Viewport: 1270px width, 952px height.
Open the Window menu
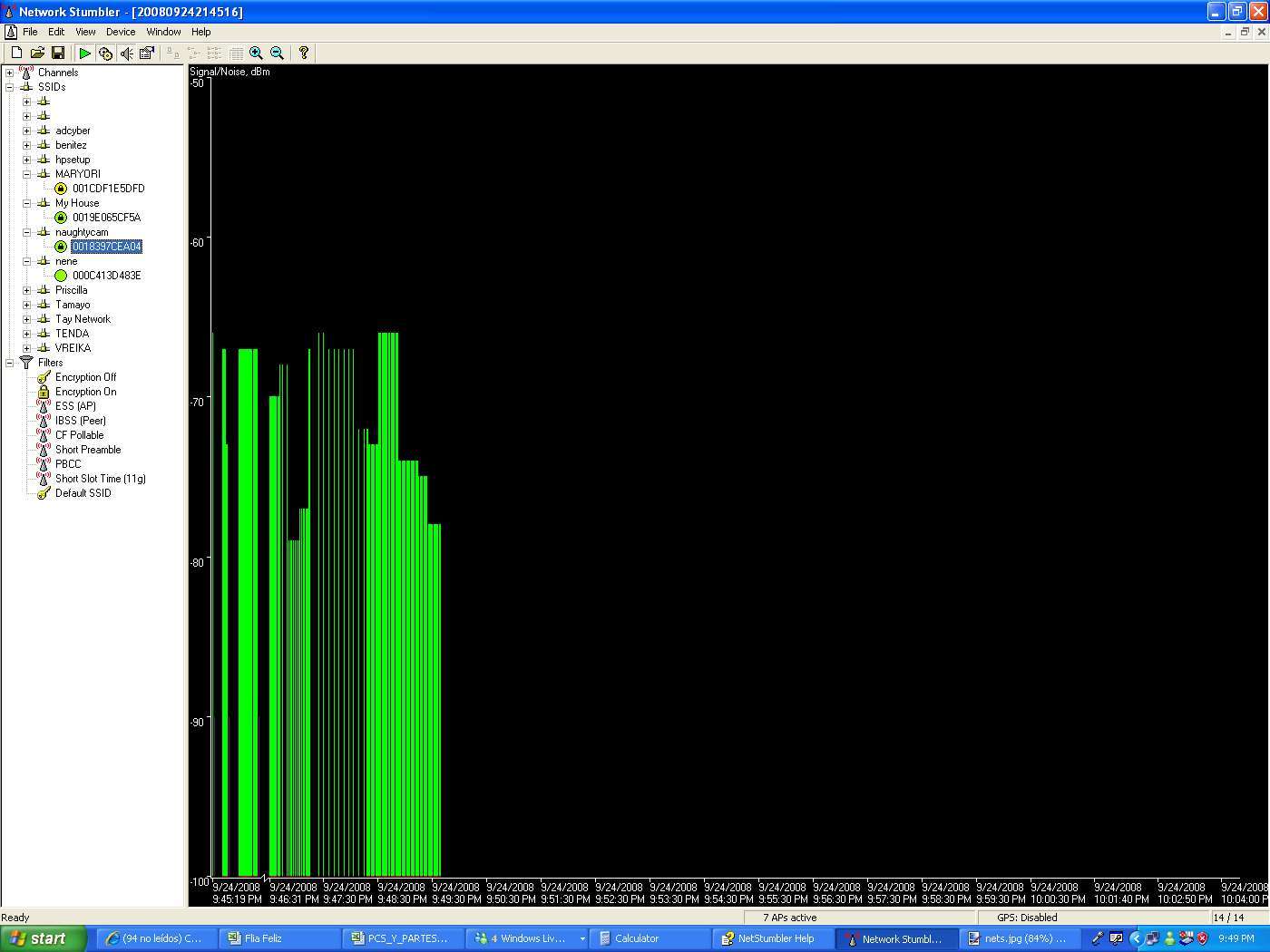163,32
